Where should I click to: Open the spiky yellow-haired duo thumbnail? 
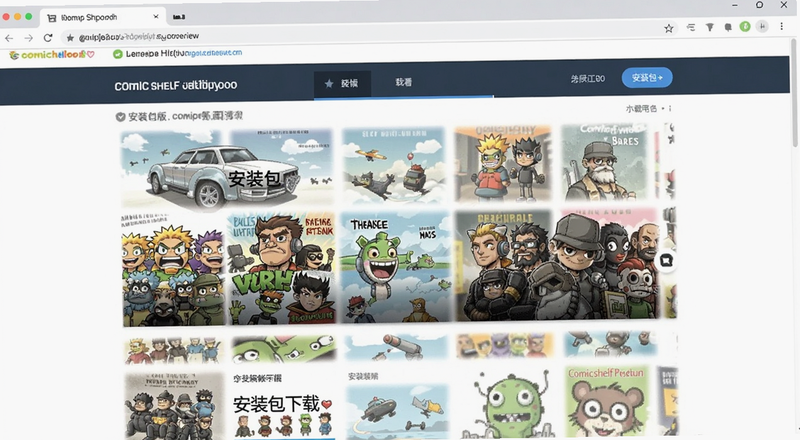point(503,164)
